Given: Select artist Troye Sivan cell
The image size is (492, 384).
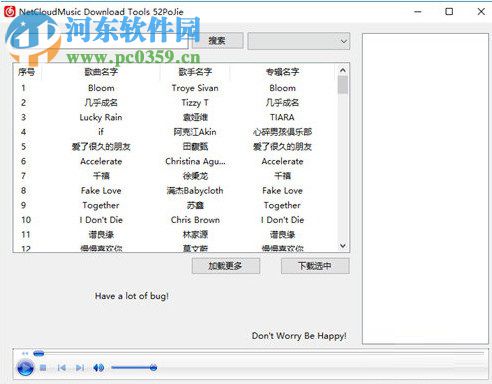Looking at the screenshot, I should 195,88.
